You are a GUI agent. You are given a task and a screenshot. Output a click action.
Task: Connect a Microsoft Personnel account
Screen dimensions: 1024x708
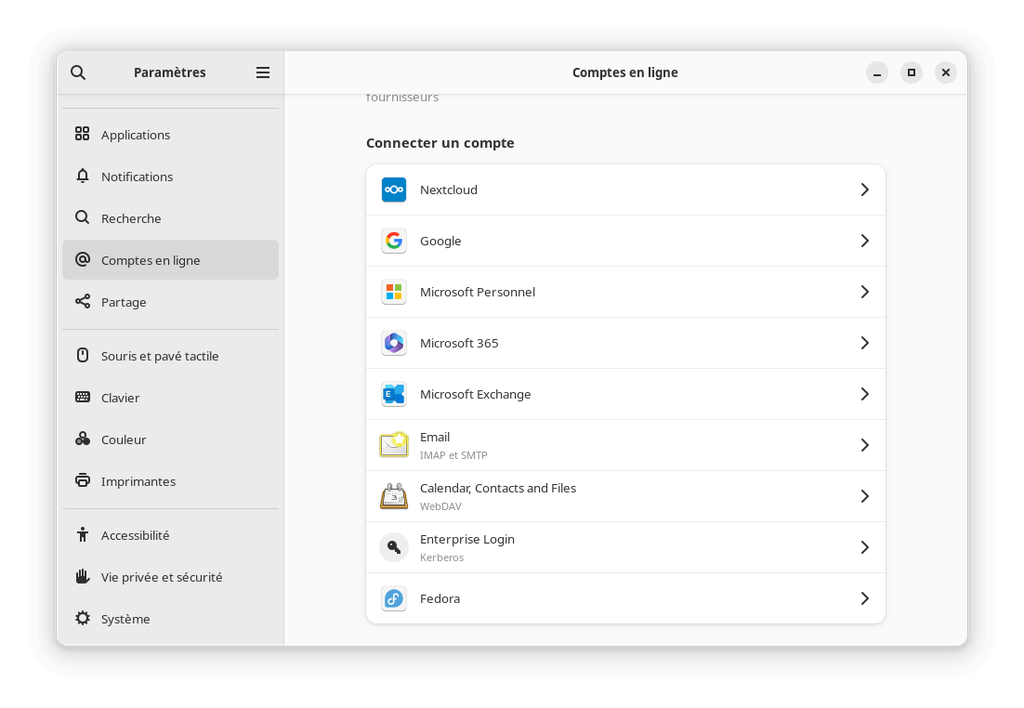pyautogui.click(x=626, y=292)
